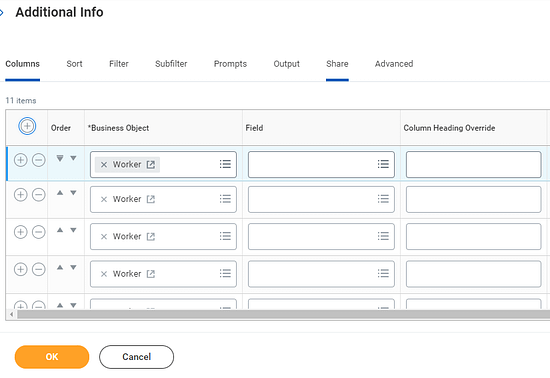The width and height of the screenshot is (550, 378).
Task: Add a new row using the header plus icon
Action: [27, 126]
